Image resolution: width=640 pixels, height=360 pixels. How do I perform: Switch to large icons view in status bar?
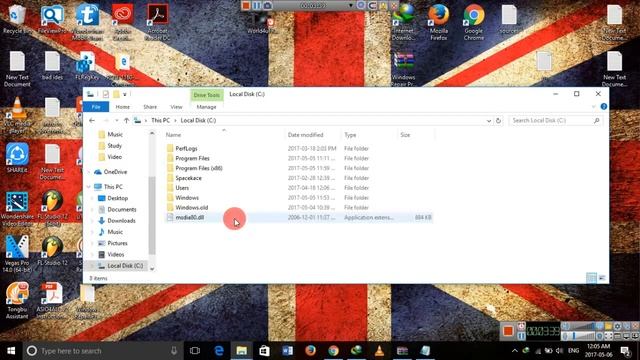pos(602,278)
